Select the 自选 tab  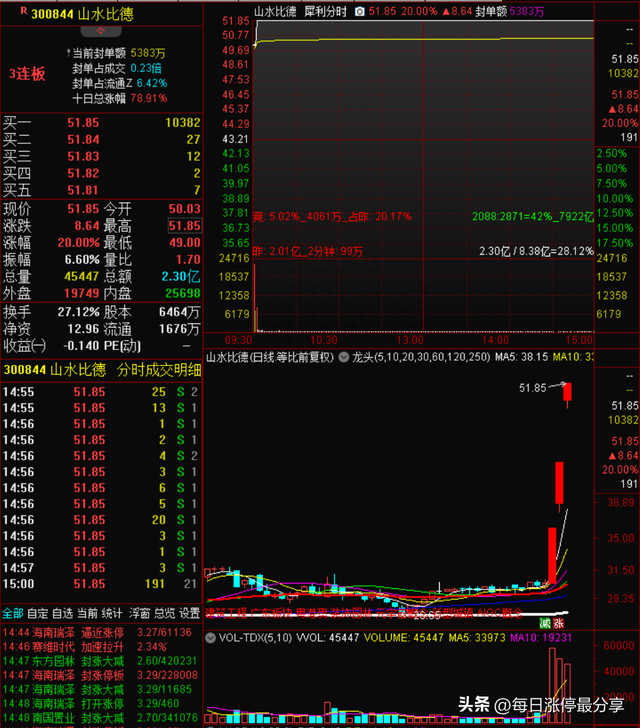coord(63,612)
